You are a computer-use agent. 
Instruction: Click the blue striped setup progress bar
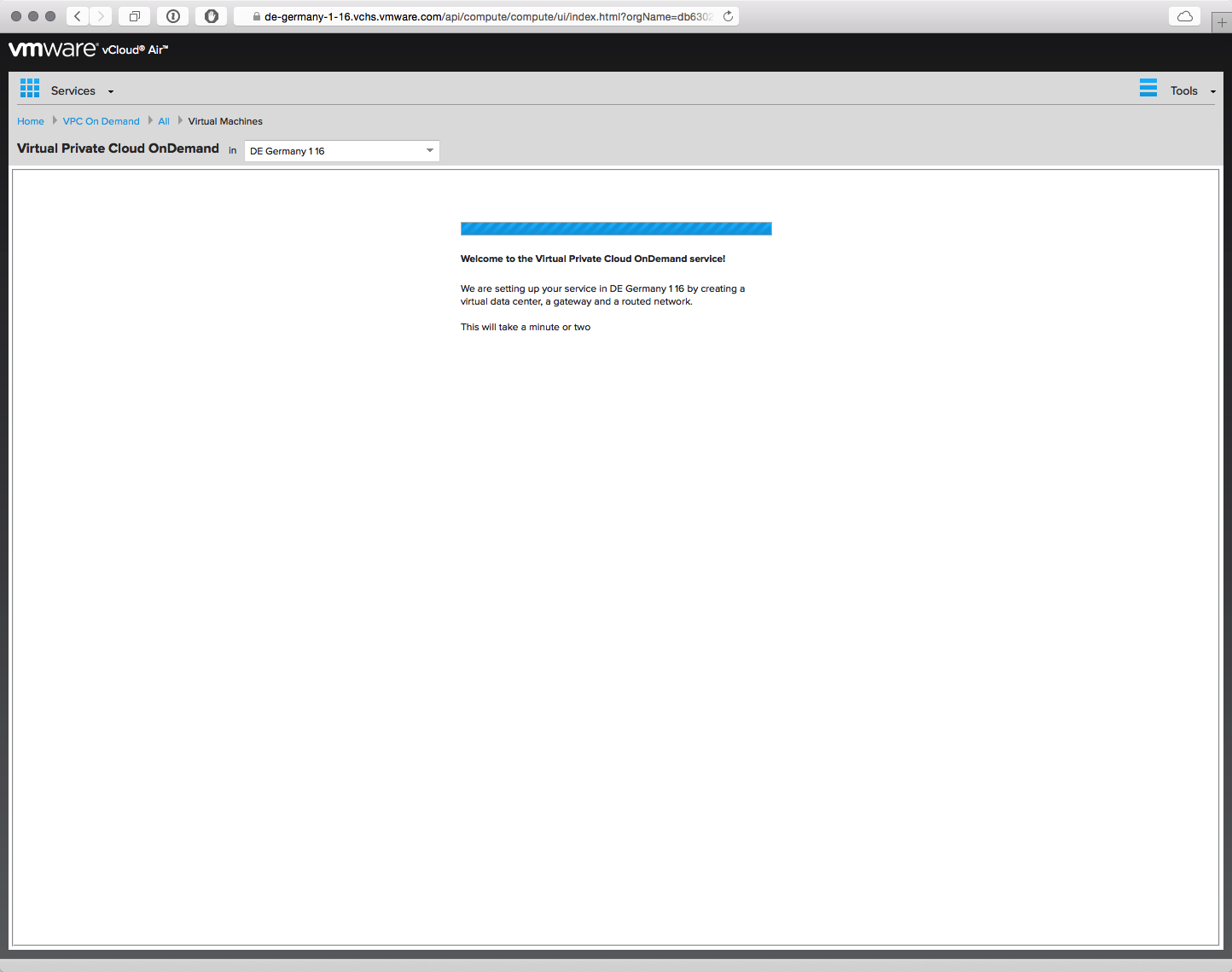click(x=616, y=229)
